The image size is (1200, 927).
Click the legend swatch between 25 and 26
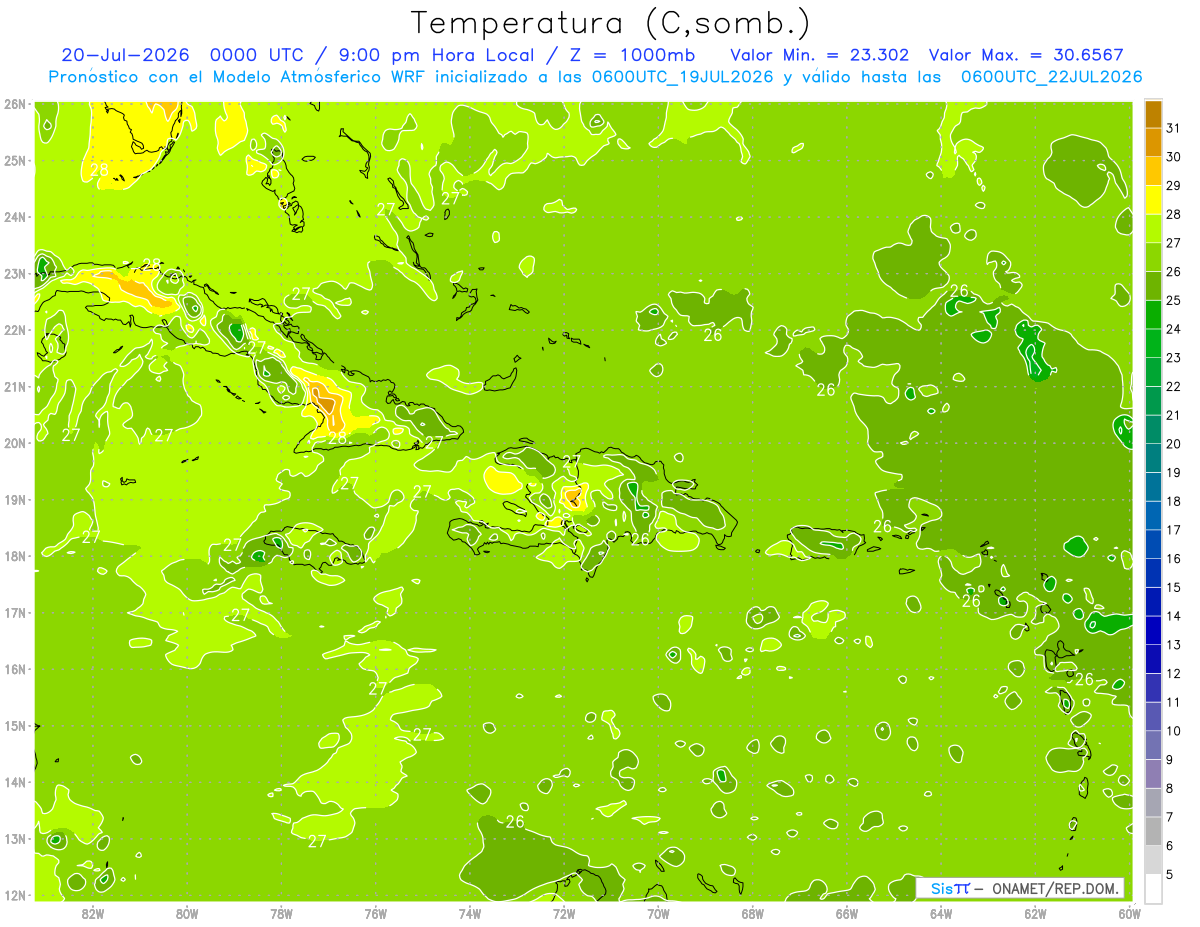pos(1153,286)
